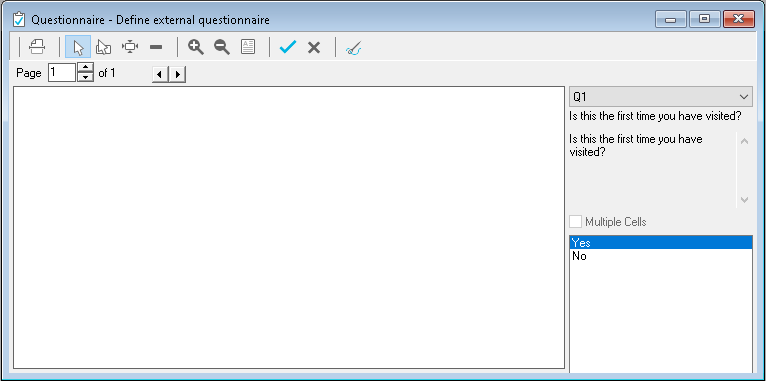Click the blue signature pen icon
The image size is (766, 381).
353,48
